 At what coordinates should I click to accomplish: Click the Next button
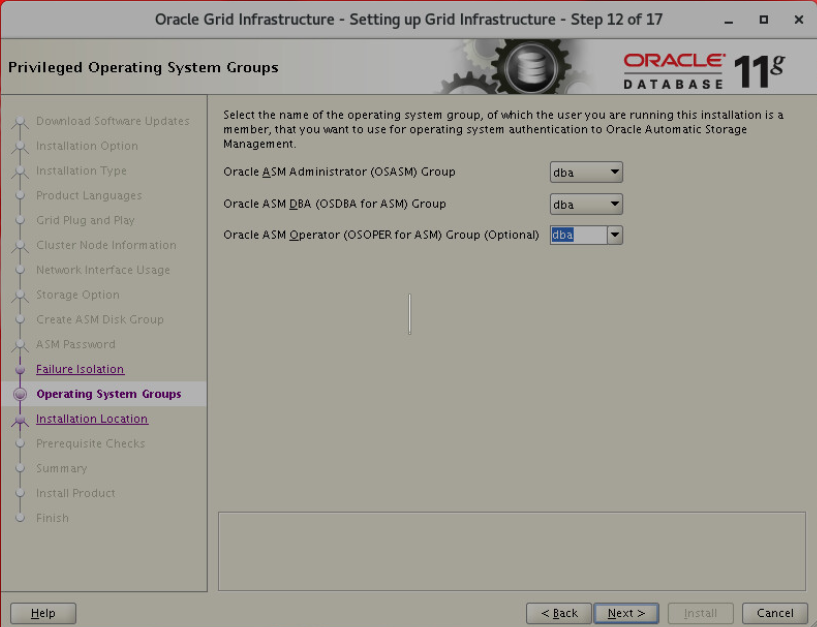tap(626, 613)
